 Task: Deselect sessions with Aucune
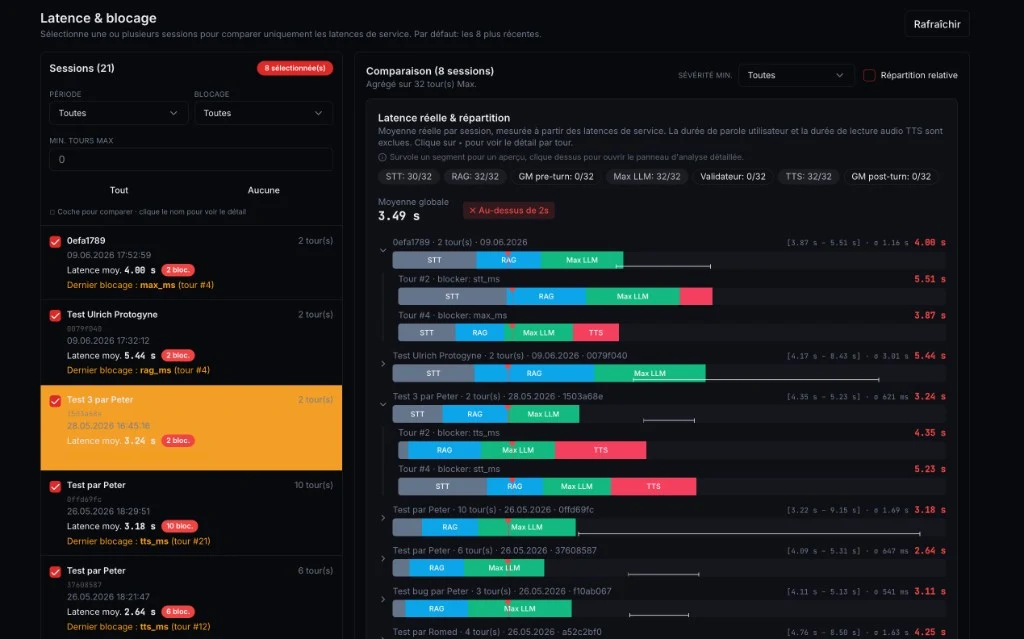[x=263, y=190]
